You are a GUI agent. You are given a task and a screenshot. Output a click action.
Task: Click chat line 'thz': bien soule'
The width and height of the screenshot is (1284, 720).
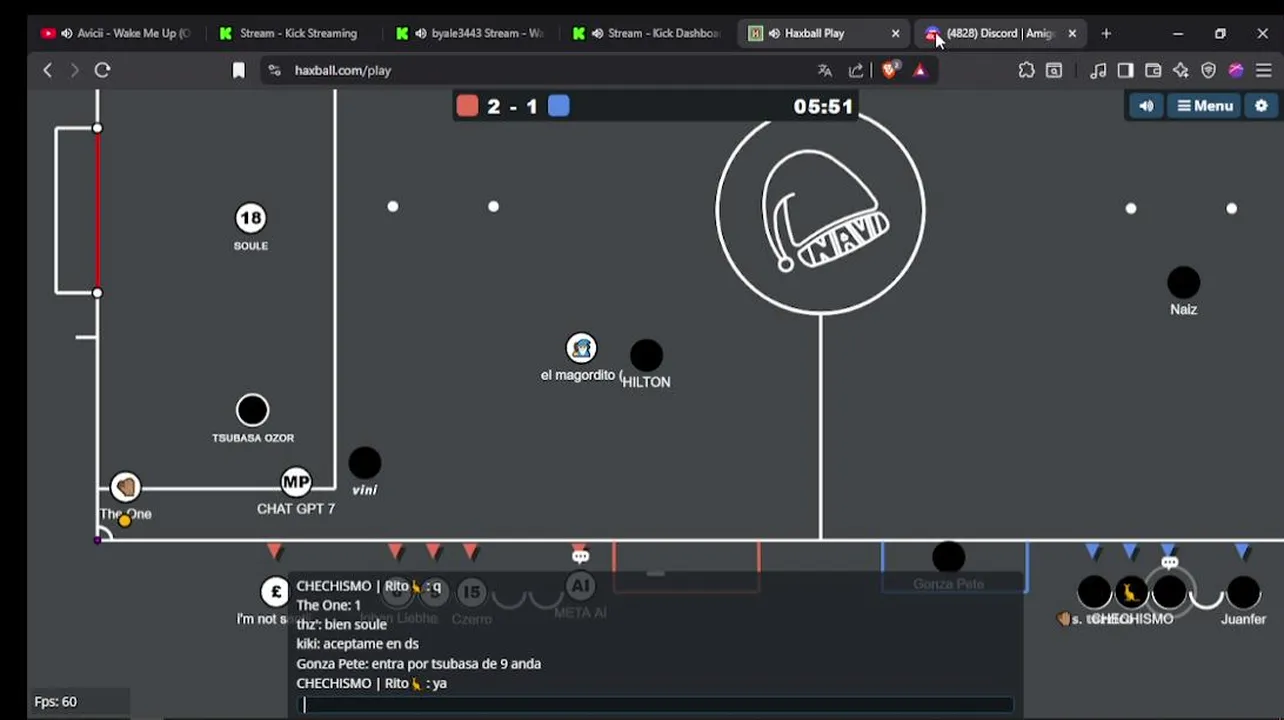pos(341,624)
